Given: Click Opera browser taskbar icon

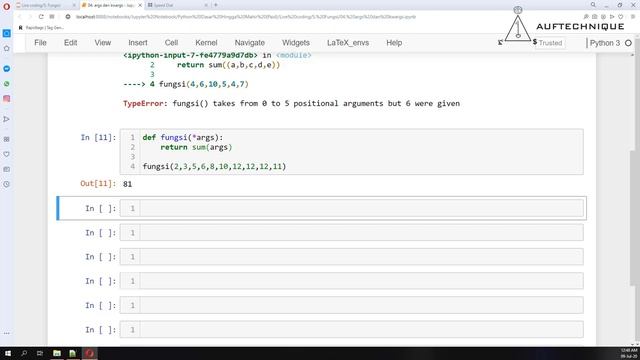Looking at the screenshot, I should (89, 353).
